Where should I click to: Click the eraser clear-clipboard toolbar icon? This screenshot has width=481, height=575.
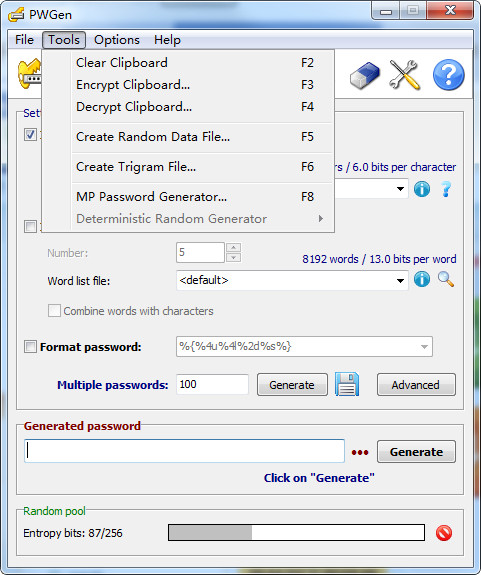click(364, 76)
